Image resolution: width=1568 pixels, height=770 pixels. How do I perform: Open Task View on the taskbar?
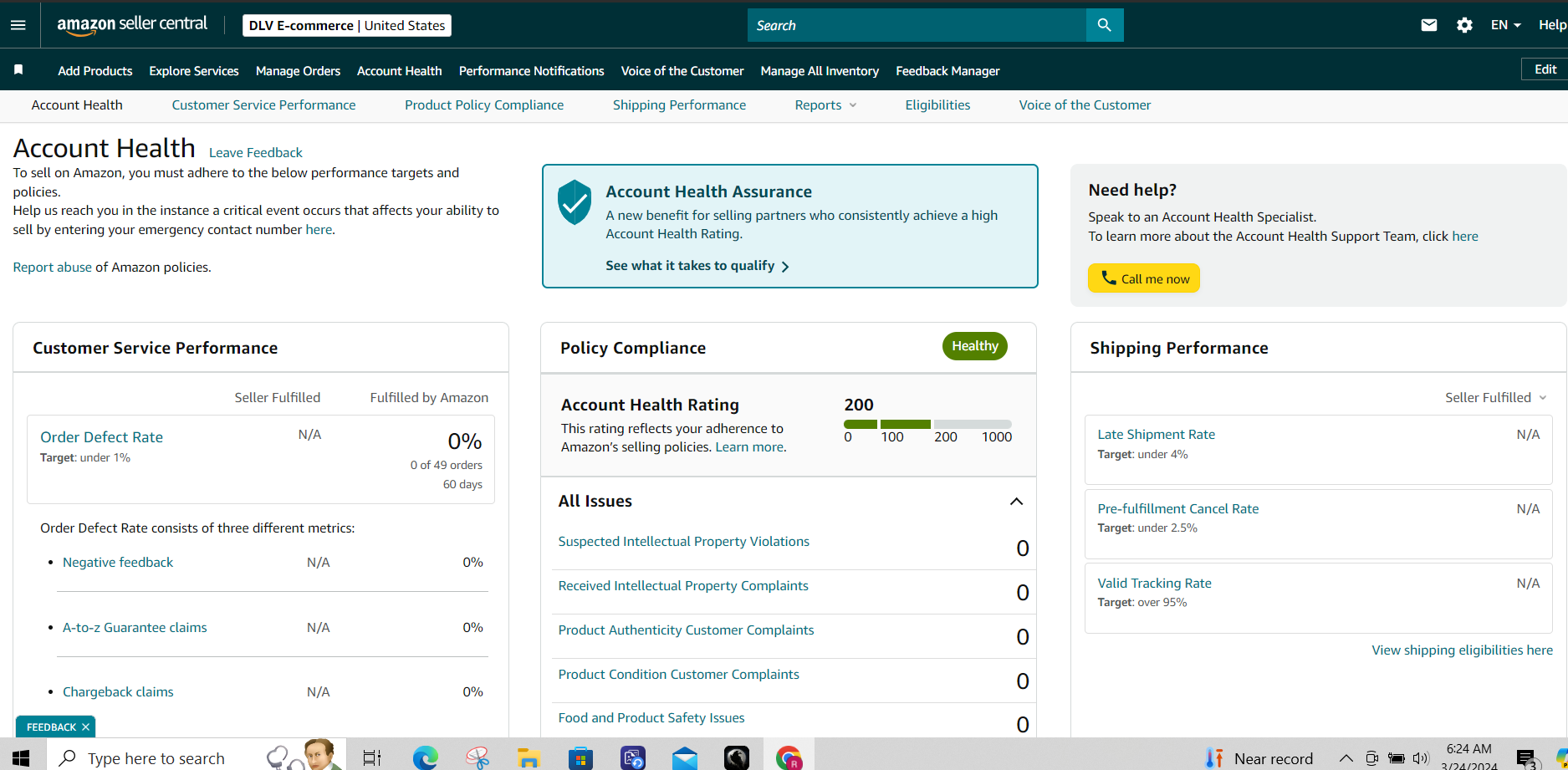371,758
